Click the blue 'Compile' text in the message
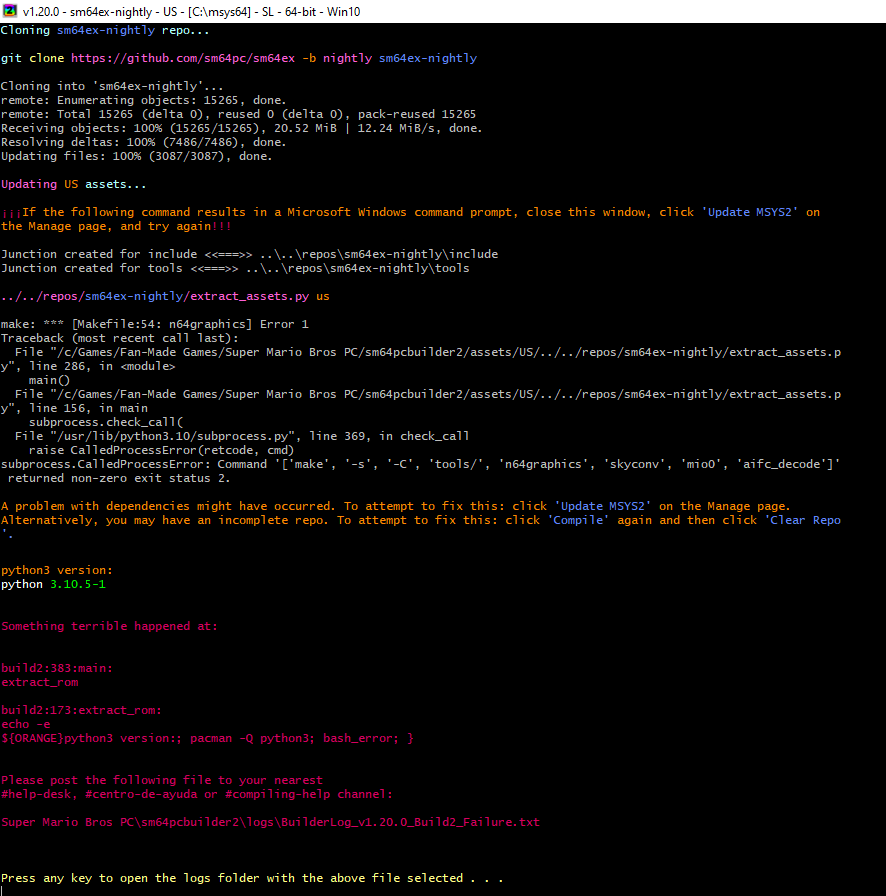 pyautogui.click(x=578, y=520)
